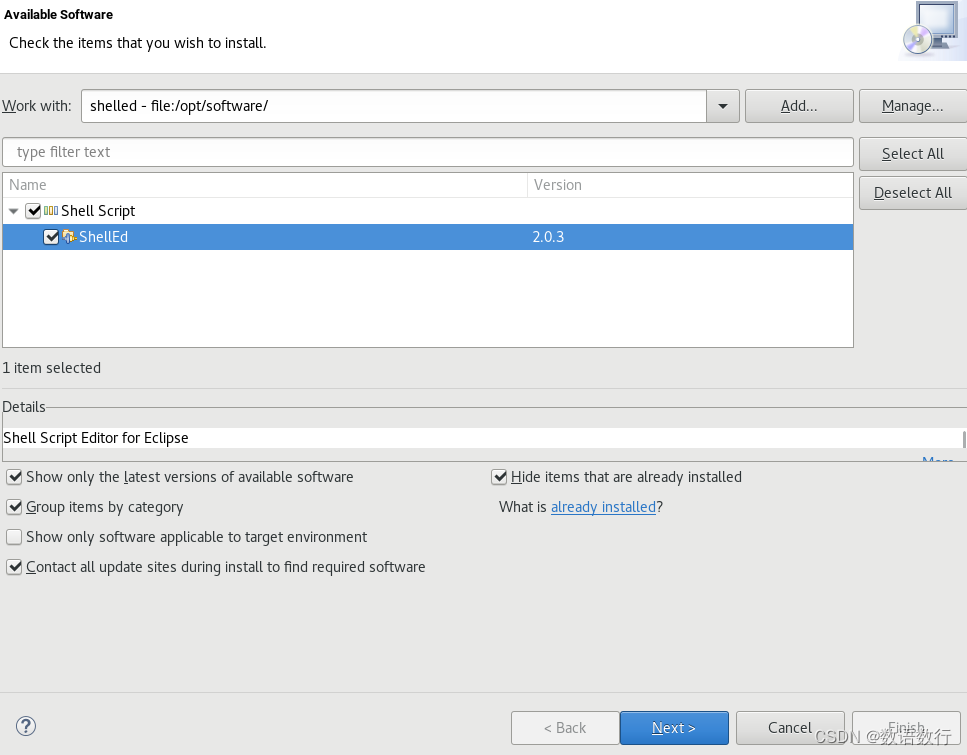This screenshot has height=755, width=967.
Task: Toggle Show only the latest versions checkbox
Action: [x=14, y=477]
